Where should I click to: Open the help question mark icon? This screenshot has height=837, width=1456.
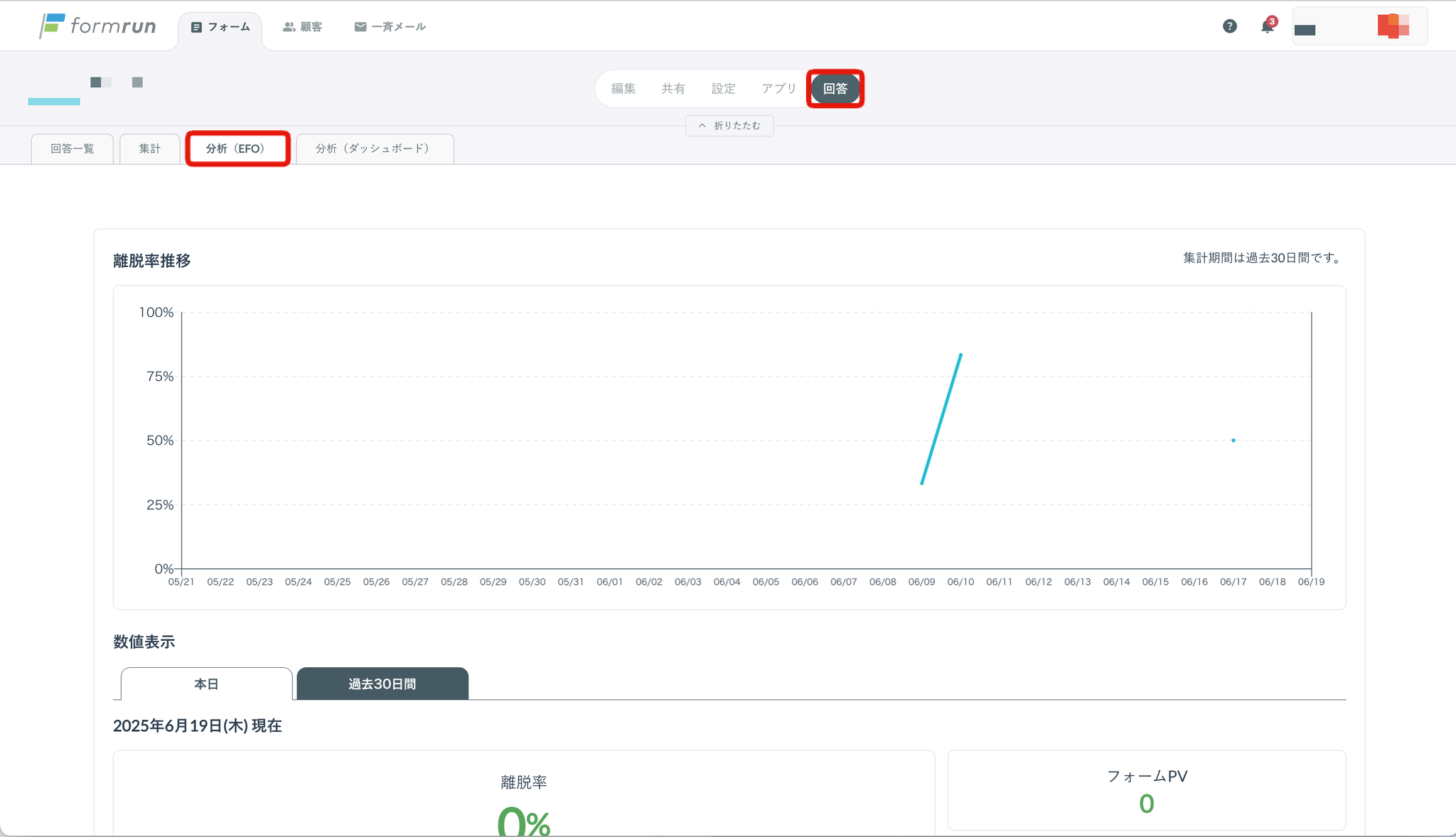point(1230,26)
